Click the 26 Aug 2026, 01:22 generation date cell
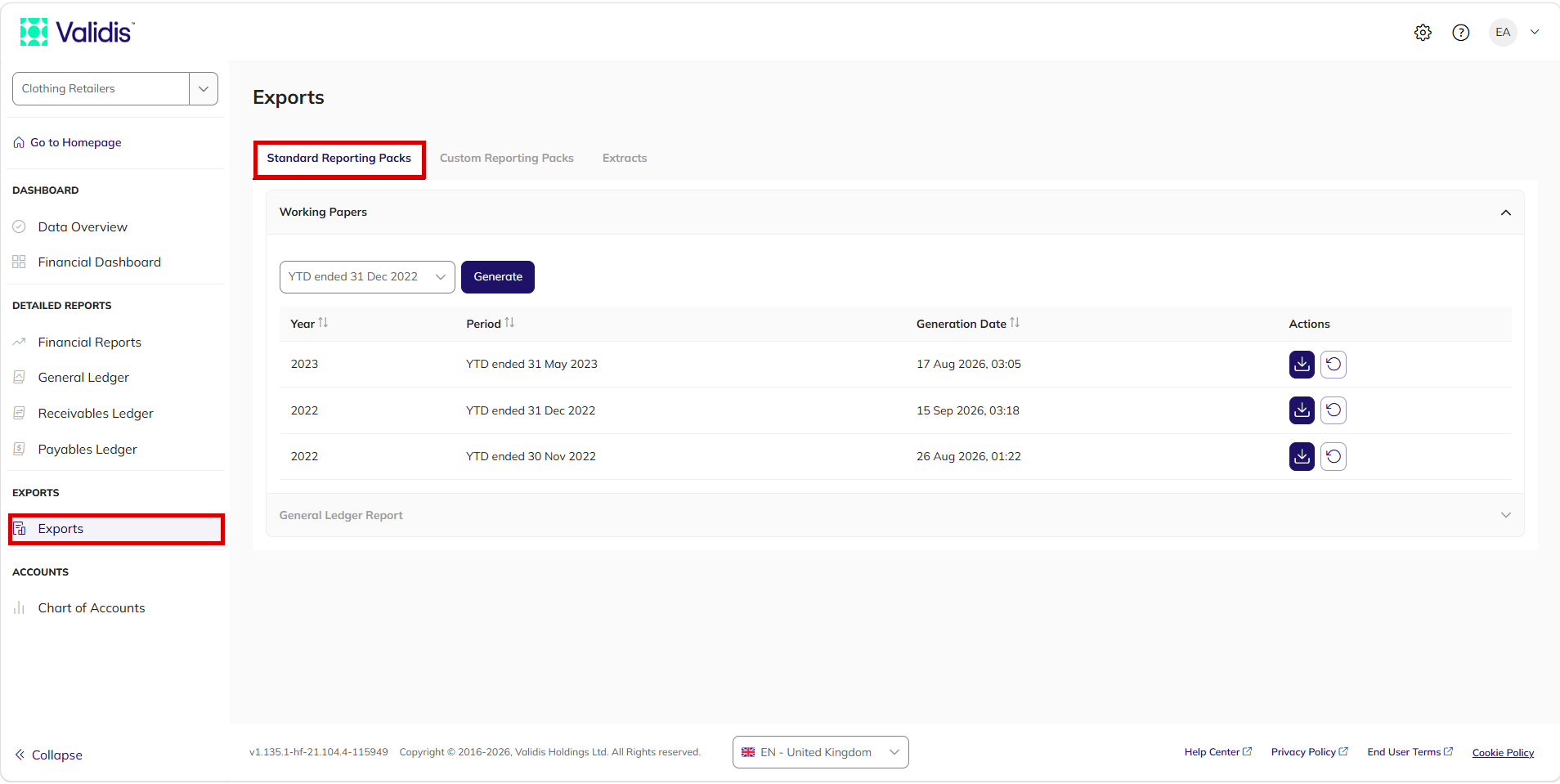 969,456
